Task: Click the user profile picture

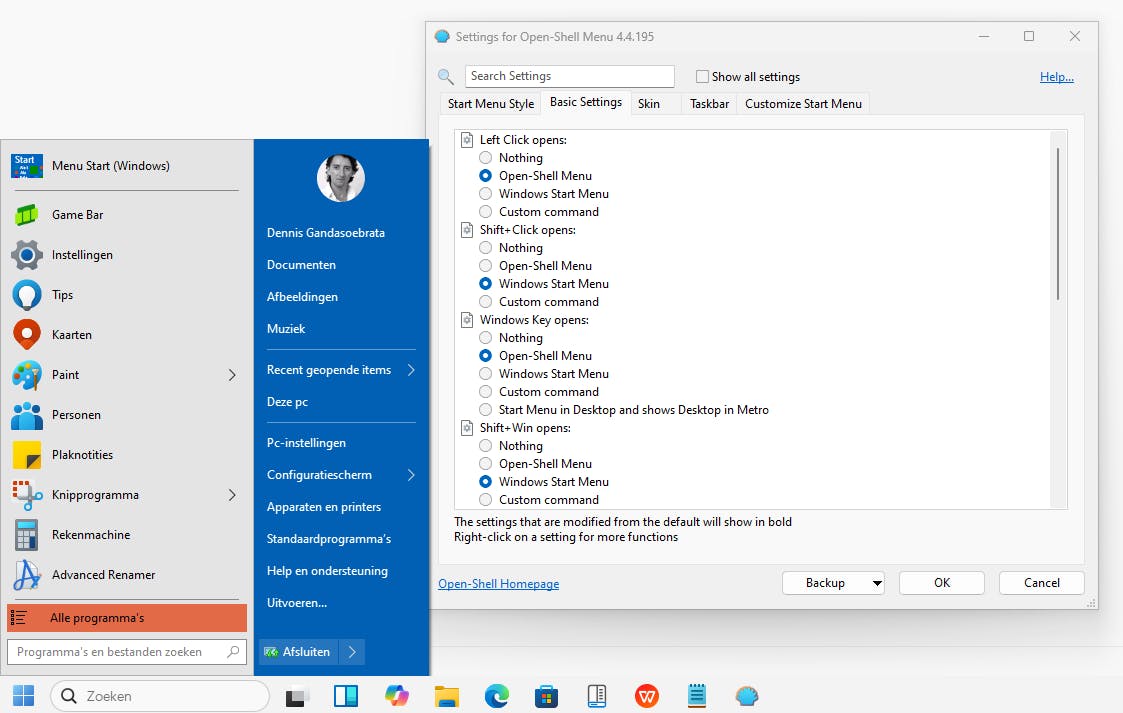Action: coord(340,178)
